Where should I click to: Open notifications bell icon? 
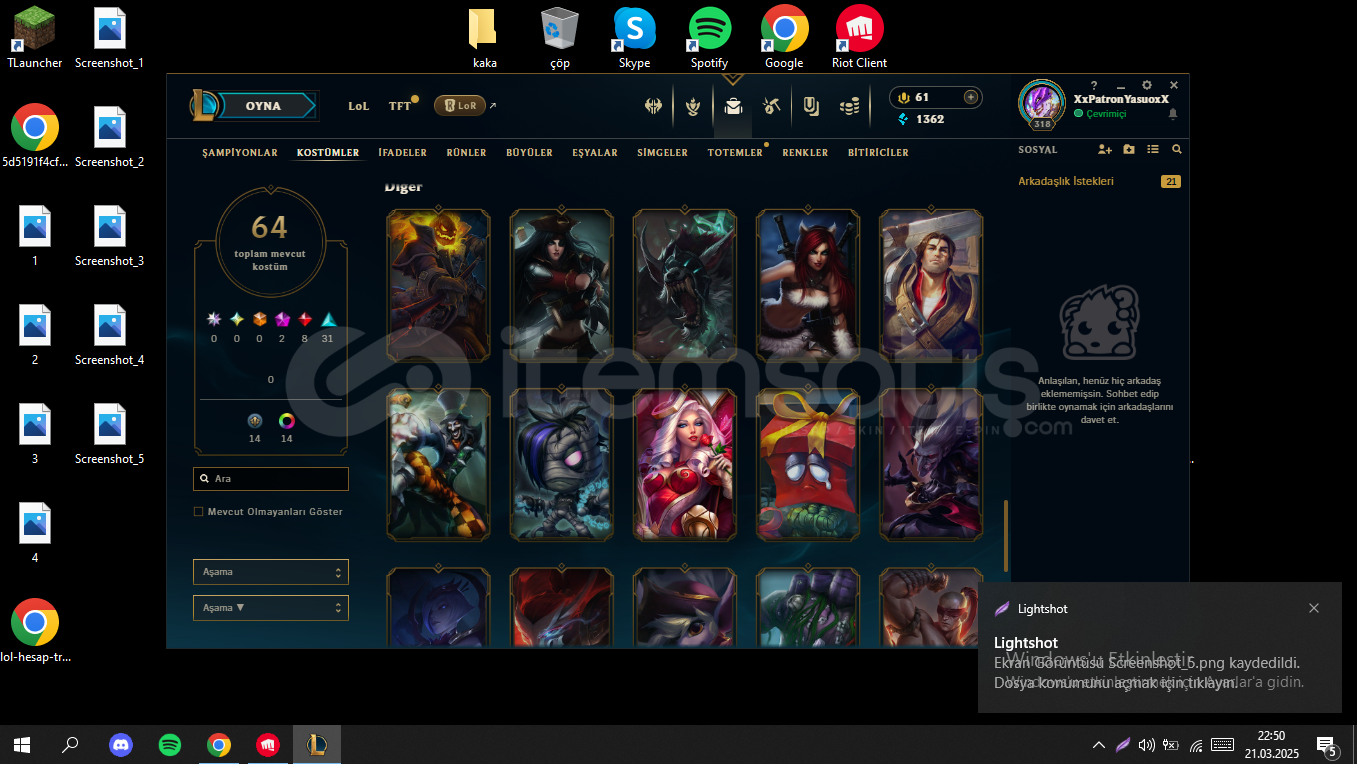coord(1173,114)
